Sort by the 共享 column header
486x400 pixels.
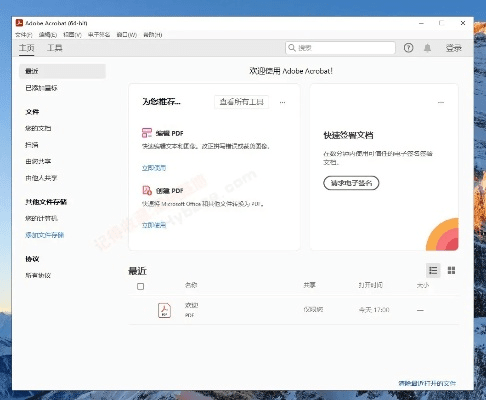(309, 285)
